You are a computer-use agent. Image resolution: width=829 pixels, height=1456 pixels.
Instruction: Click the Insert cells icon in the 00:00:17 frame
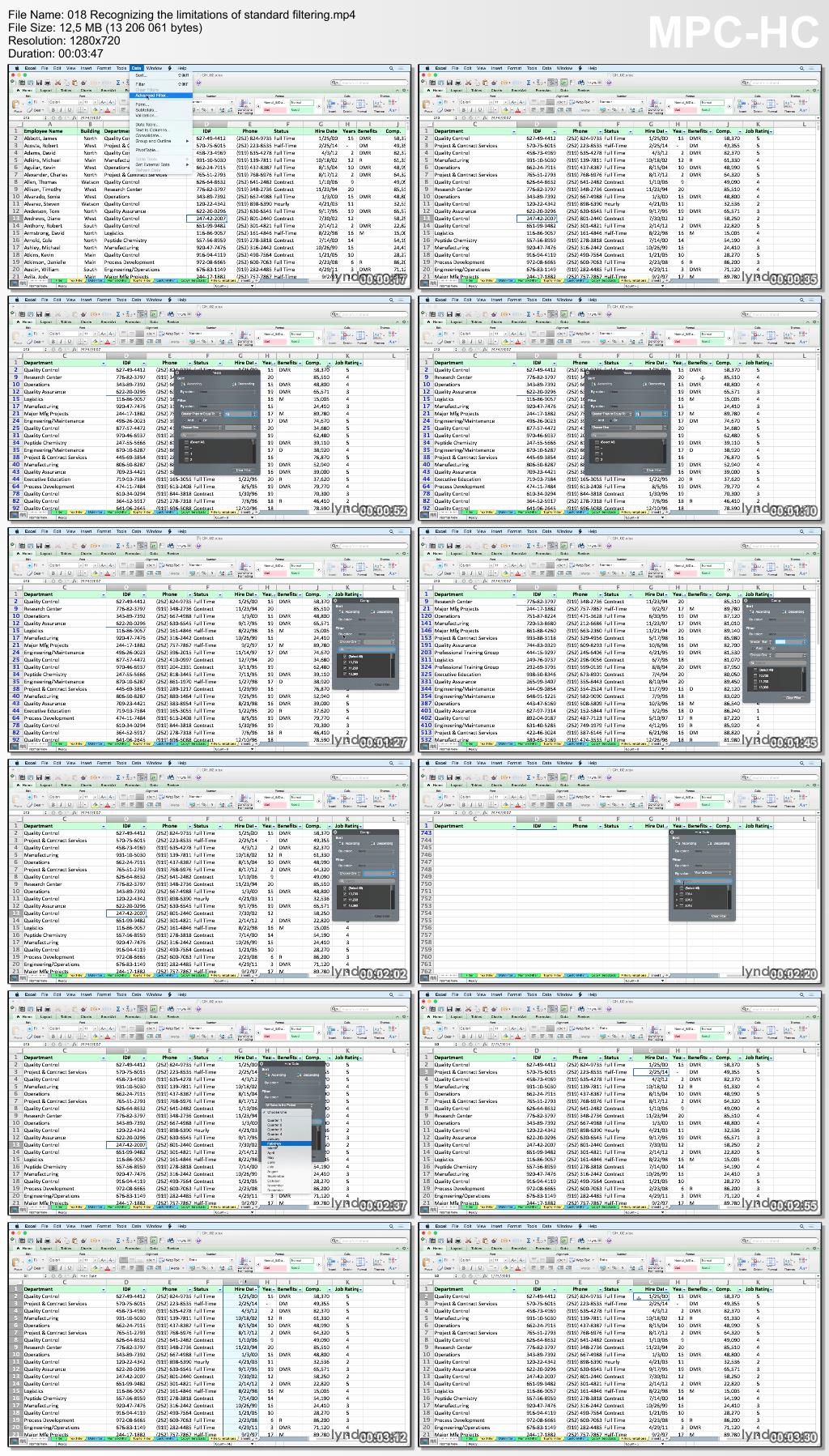pyautogui.click(x=331, y=104)
